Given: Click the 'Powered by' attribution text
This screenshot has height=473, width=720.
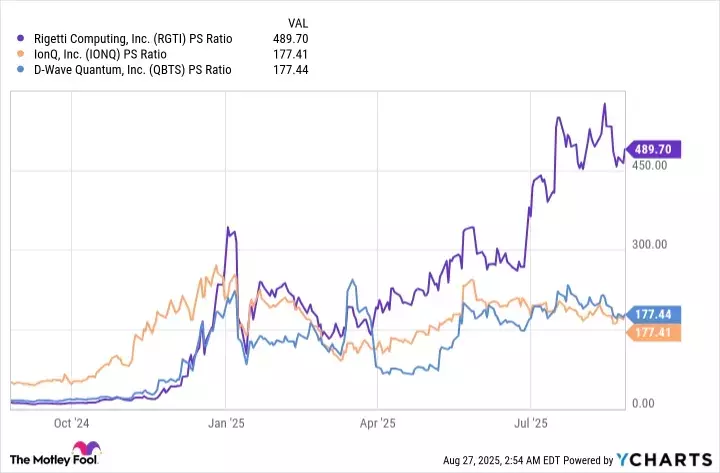Looking at the screenshot, I should [590, 460].
